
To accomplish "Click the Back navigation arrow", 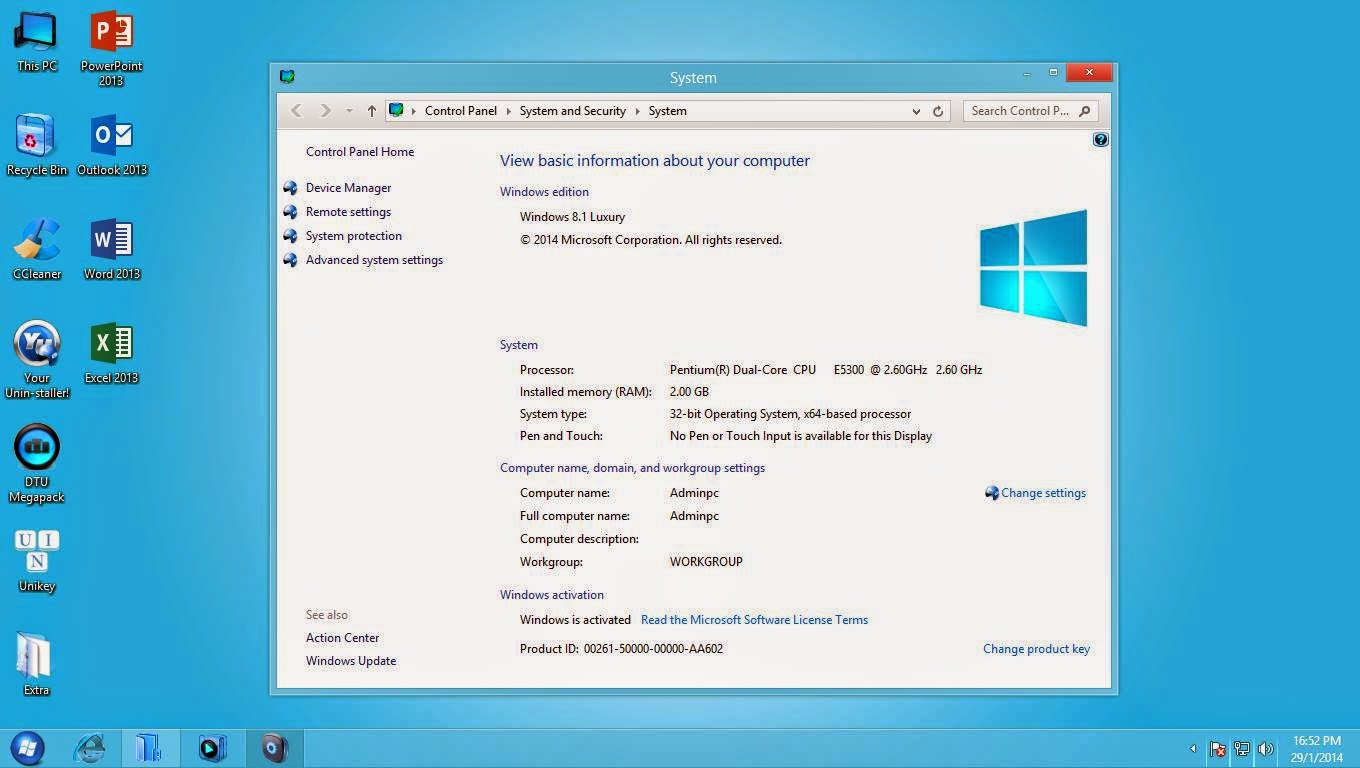I will 296,111.
